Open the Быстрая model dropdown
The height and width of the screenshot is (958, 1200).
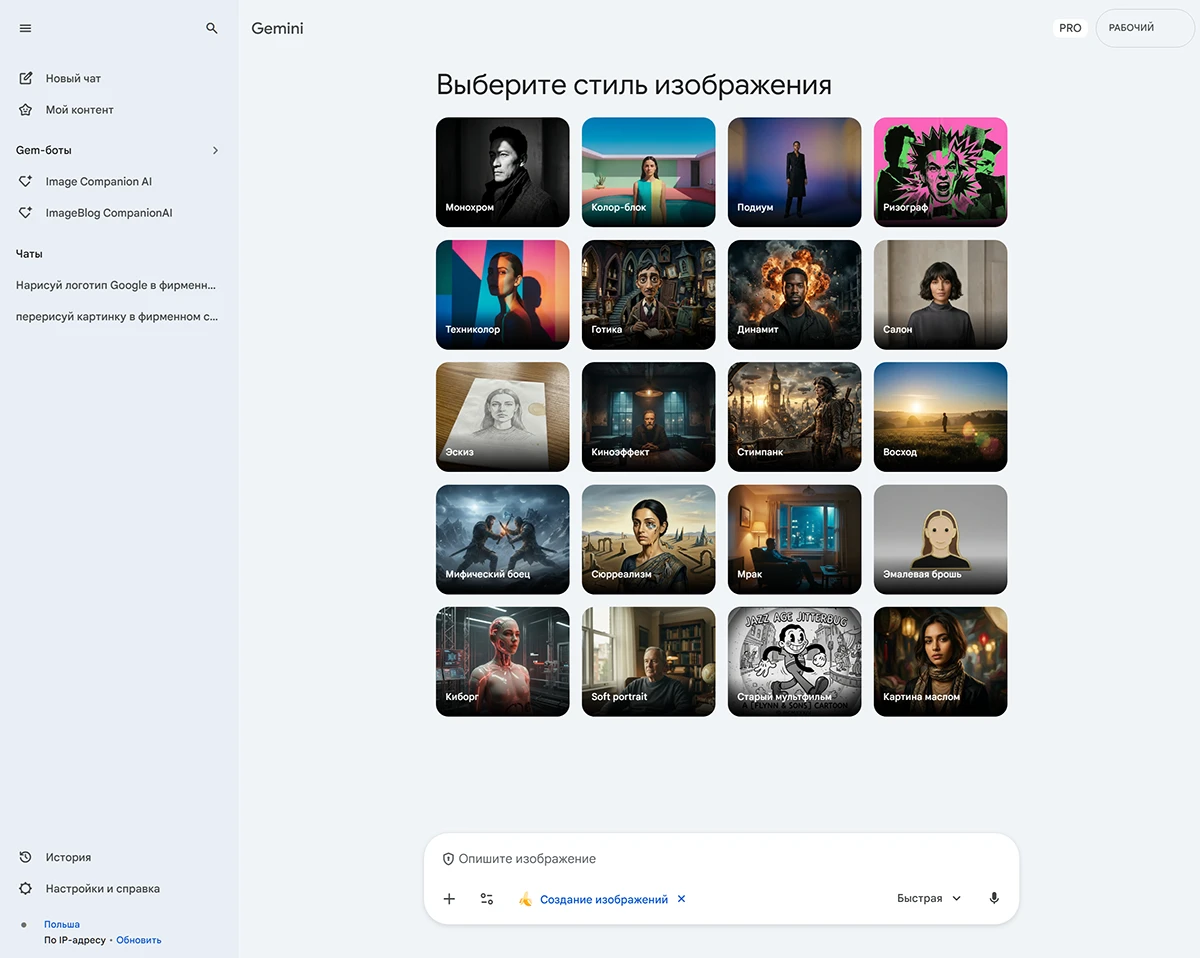(928, 897)
